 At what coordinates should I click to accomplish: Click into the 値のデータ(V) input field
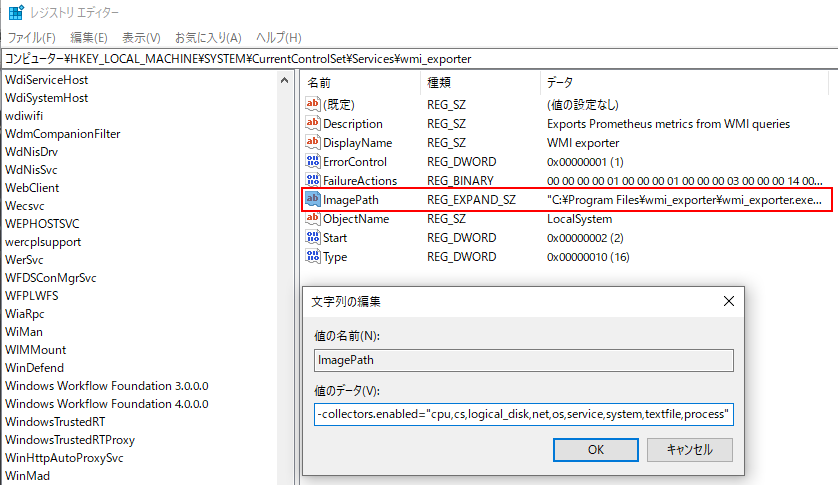click(524, 414)
